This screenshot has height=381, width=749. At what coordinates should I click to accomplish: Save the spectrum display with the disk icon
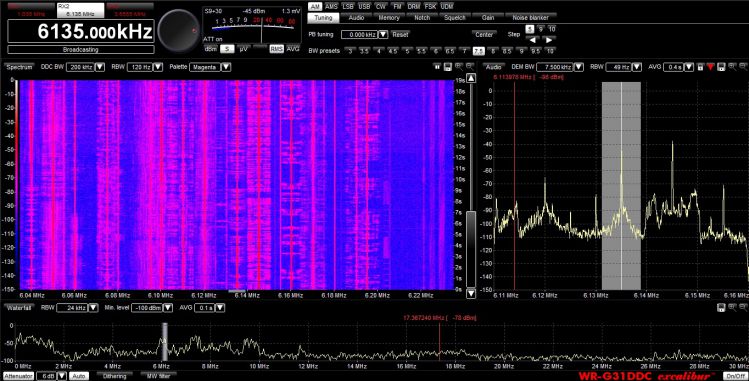coord(448,67)
